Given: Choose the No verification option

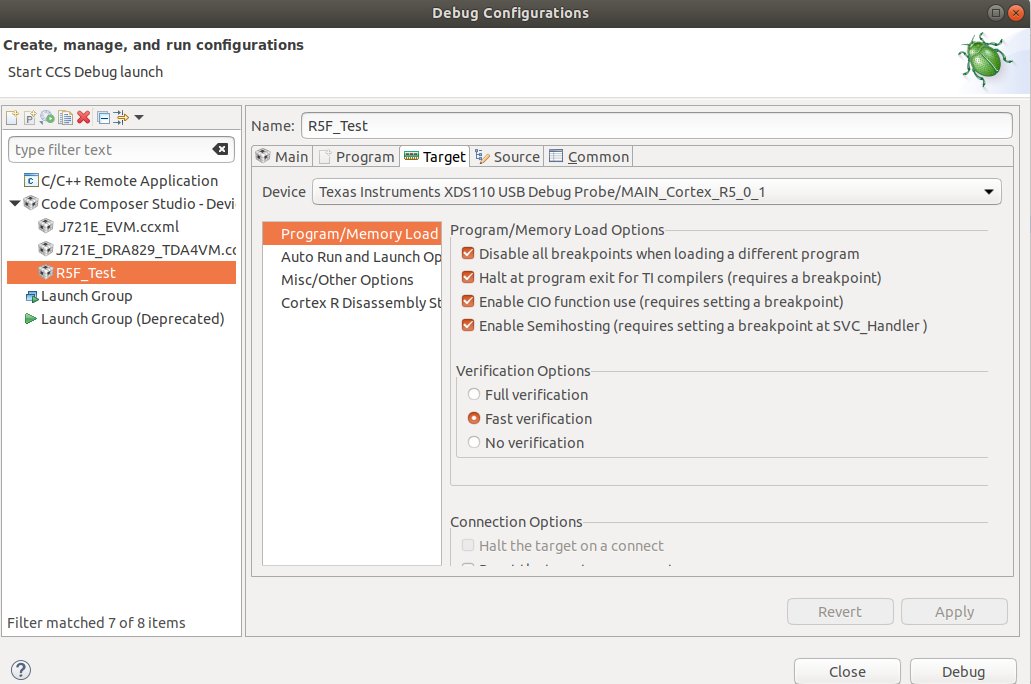Looking at the screenshot, I should click(474, 443).
